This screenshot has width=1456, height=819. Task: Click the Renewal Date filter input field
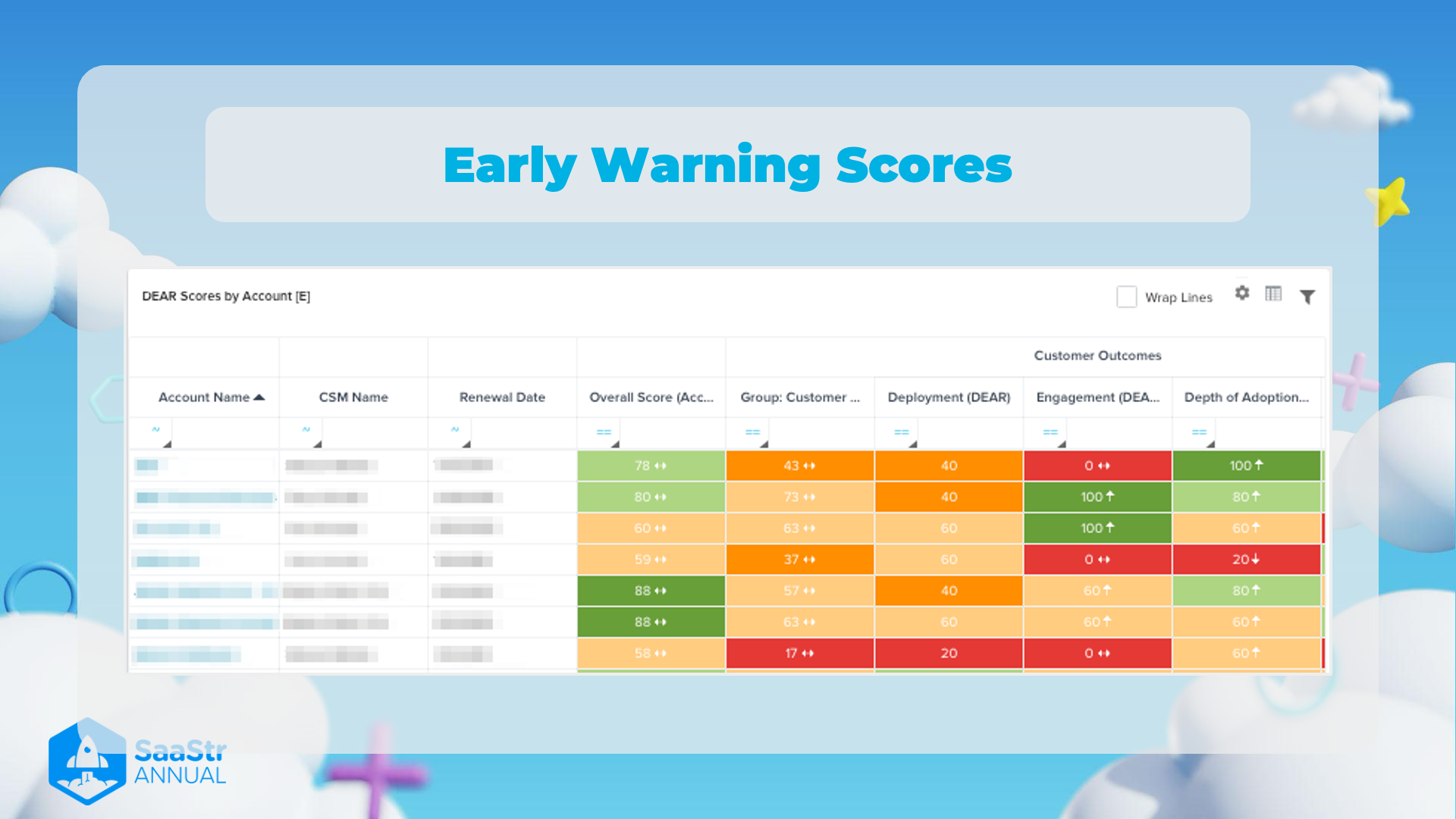(x=523, y=434)
